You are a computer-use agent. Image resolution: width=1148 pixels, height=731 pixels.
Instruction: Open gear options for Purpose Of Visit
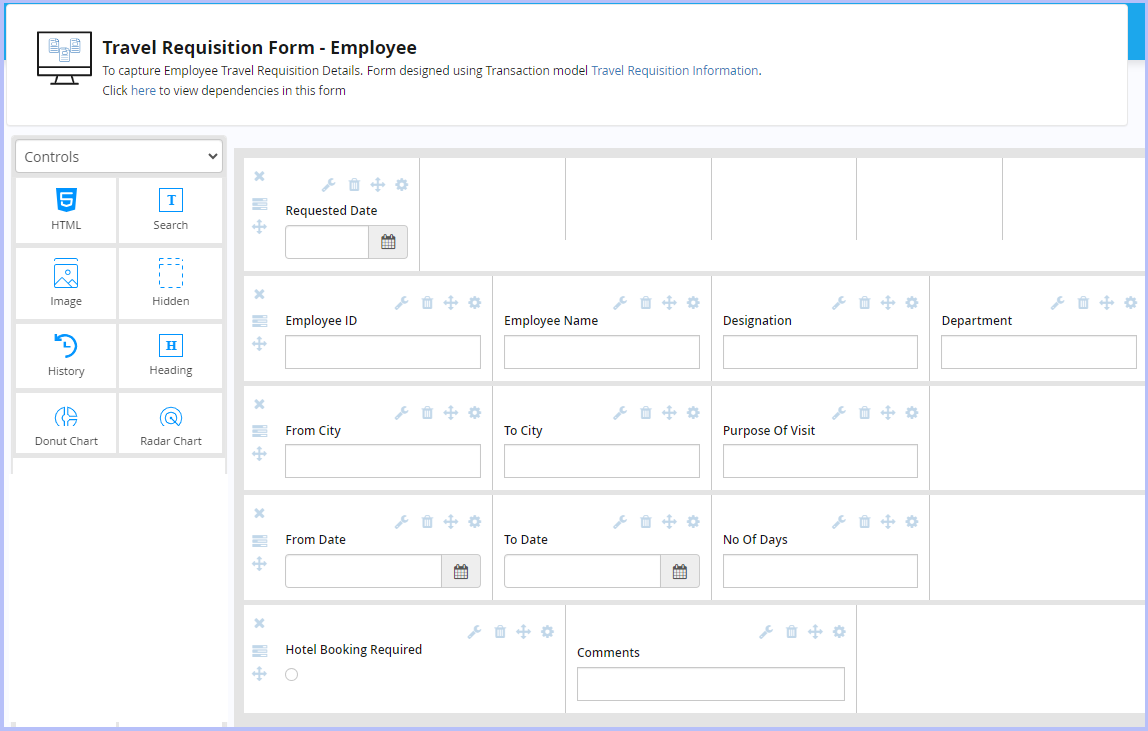click(912, 412)
